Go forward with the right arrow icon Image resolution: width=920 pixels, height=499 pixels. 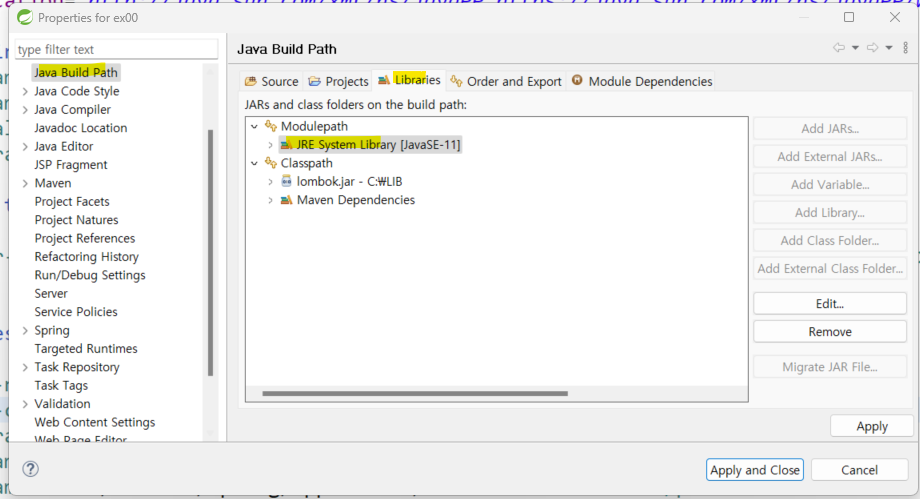872,48
